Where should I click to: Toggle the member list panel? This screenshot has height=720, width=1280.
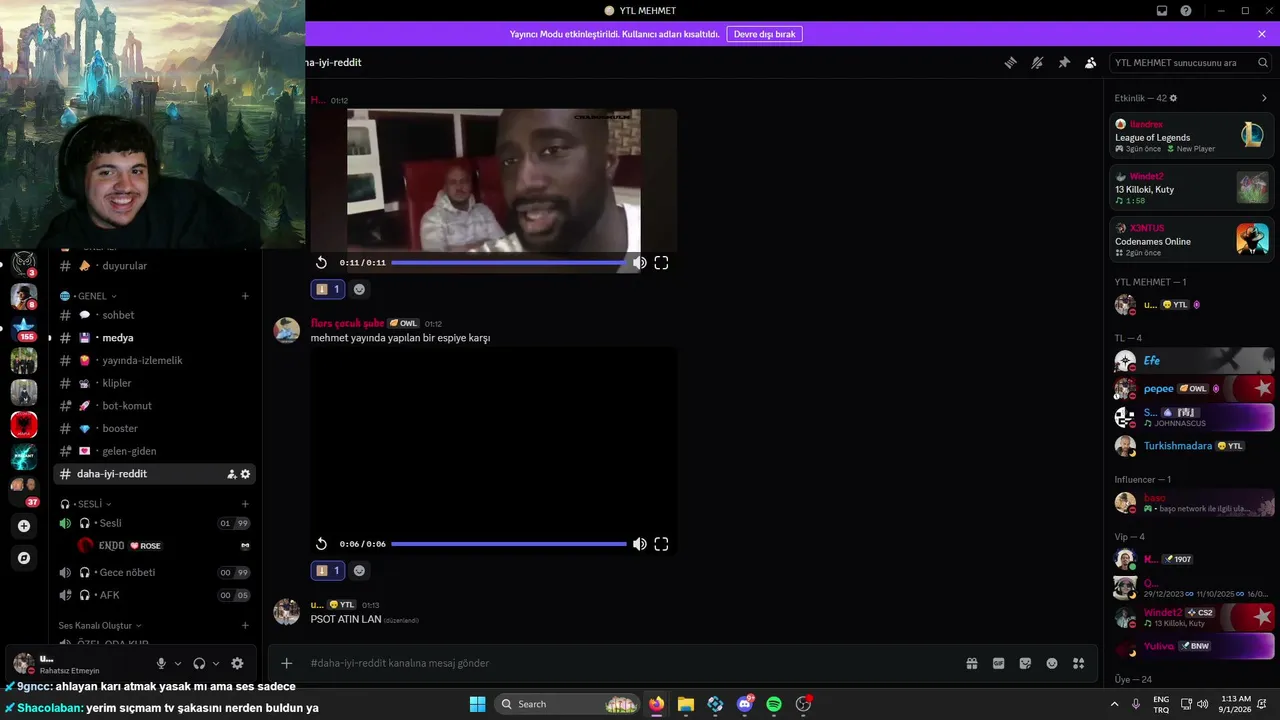pos(1091,62)
